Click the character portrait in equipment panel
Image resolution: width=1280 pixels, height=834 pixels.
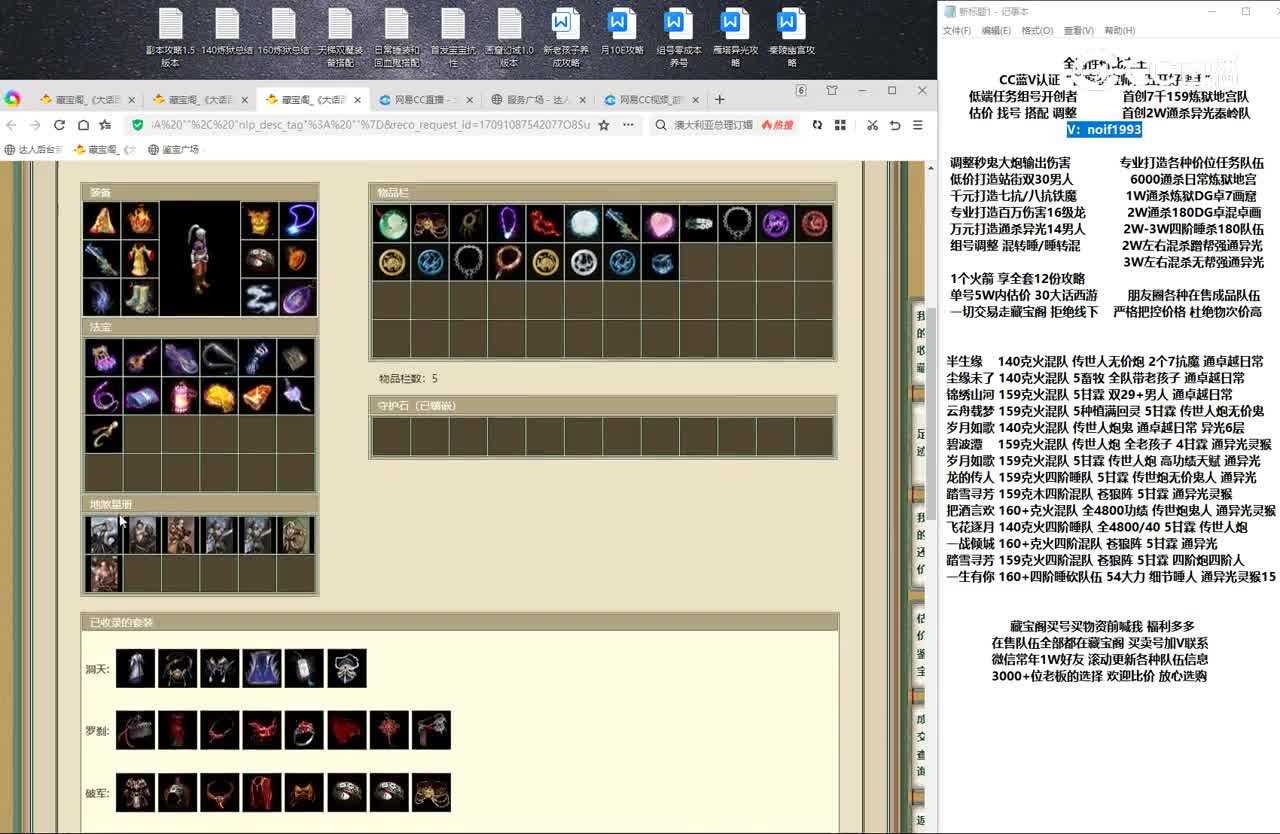click(199, 259)
